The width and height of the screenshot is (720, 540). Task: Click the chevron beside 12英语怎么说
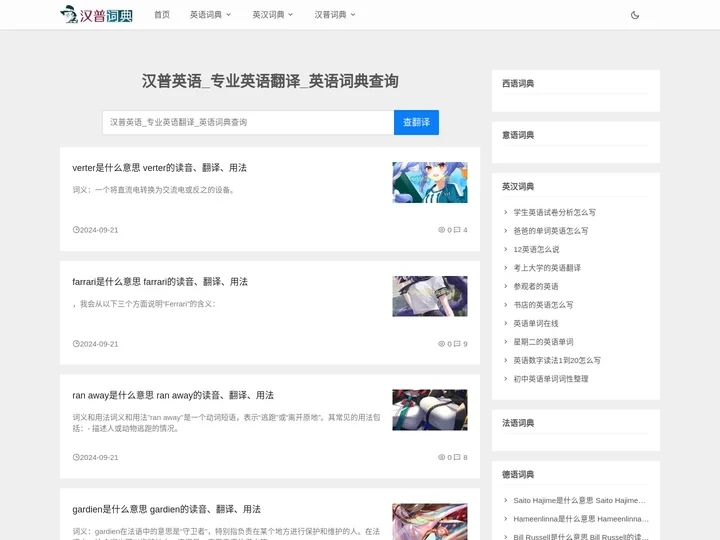coord(506,249)
